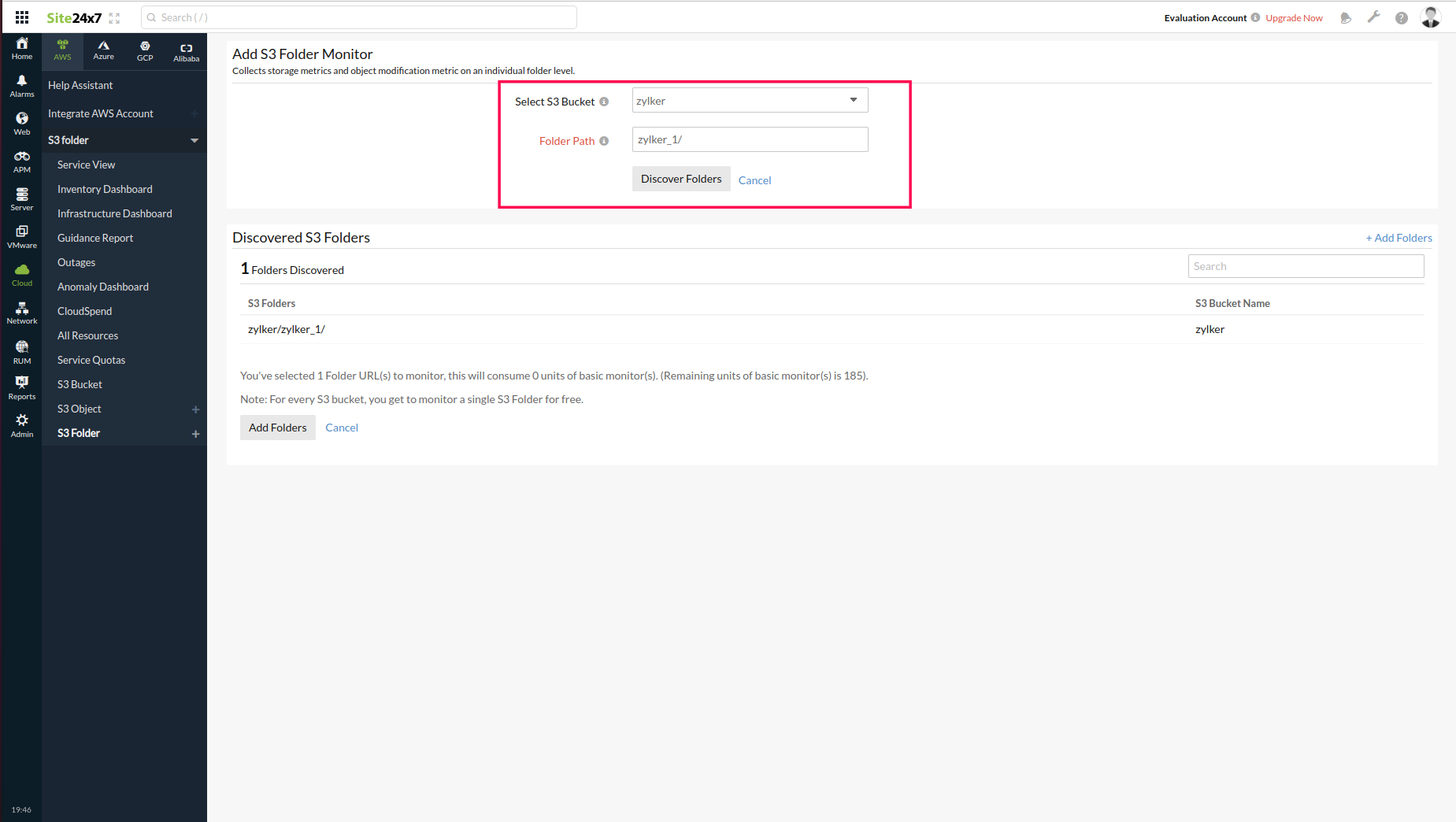This screenshot has height=822, width=1456.
Task: Select the S3 Bucket sidebar entry
Action: [x=80, y=384]
